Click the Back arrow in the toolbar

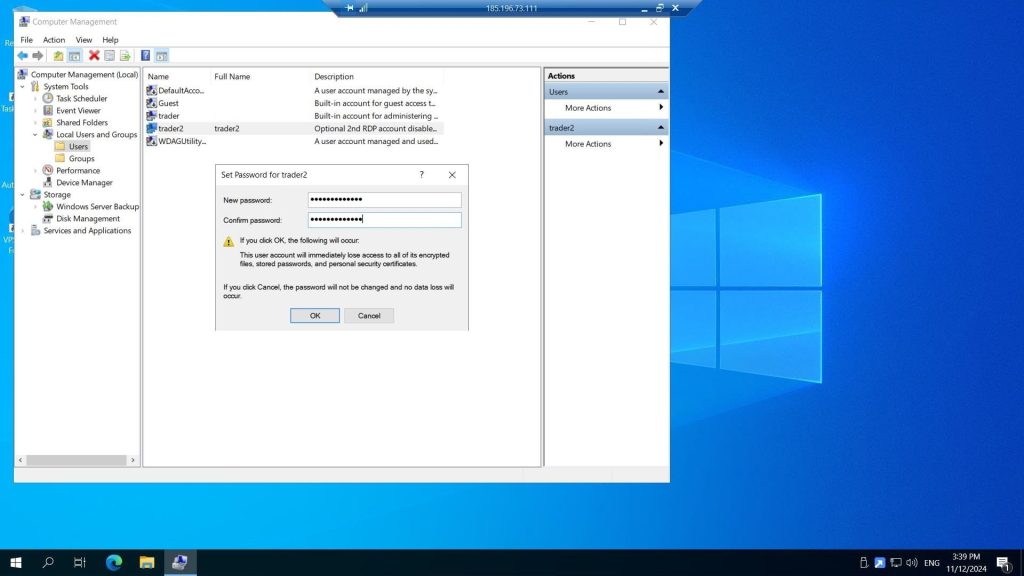click(x=22, y=56)
